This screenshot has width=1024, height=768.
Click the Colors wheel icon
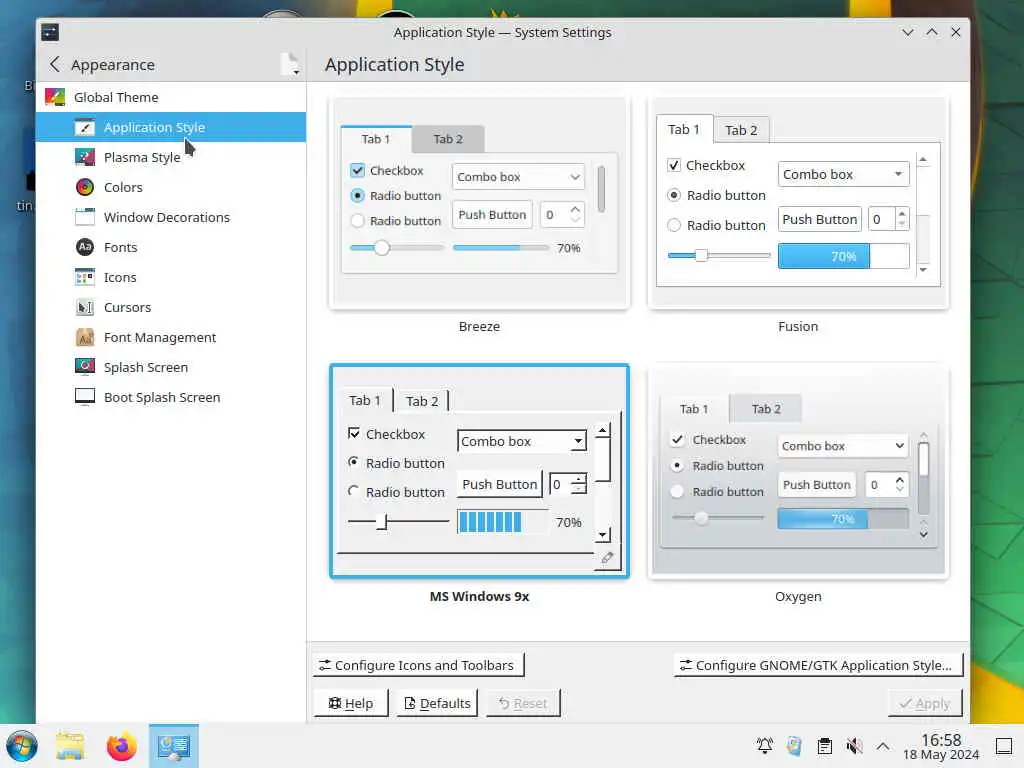point(84,187)
